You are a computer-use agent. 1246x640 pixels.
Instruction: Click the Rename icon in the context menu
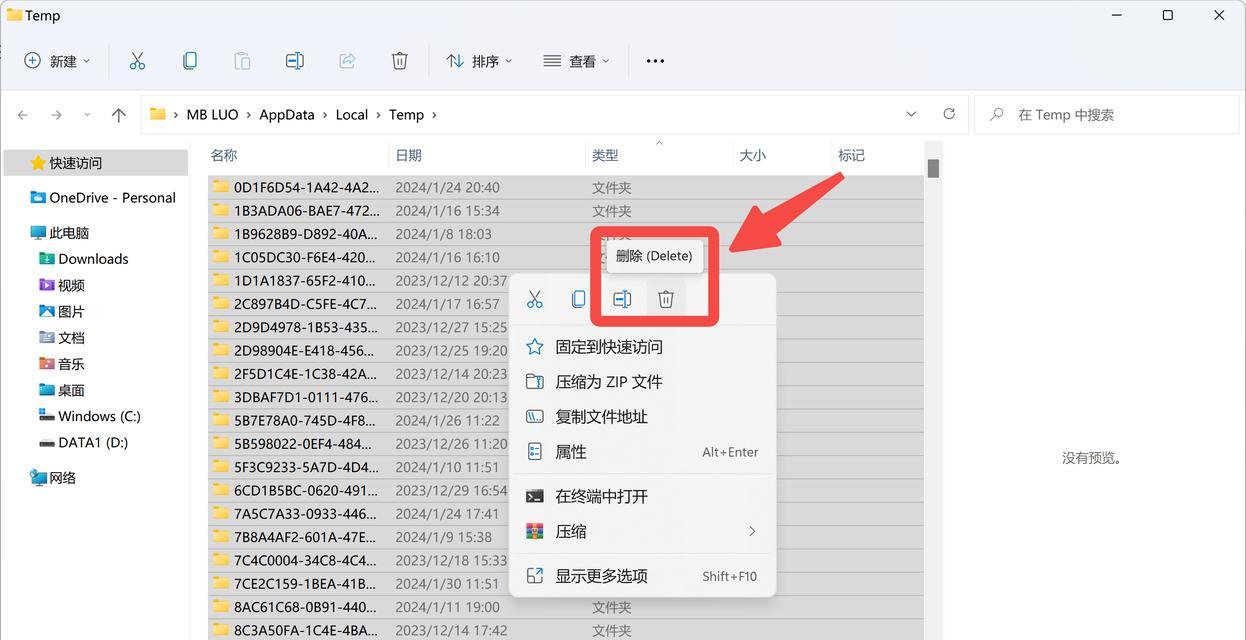[x=622, y=299]
